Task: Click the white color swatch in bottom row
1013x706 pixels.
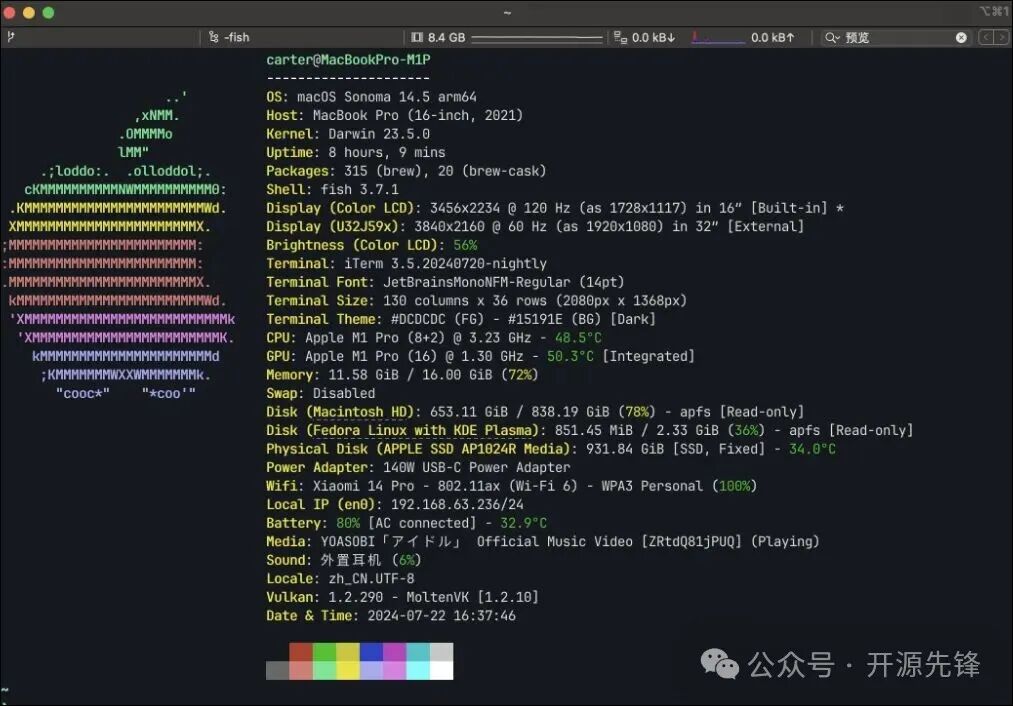Action: [x=441, y=670]
